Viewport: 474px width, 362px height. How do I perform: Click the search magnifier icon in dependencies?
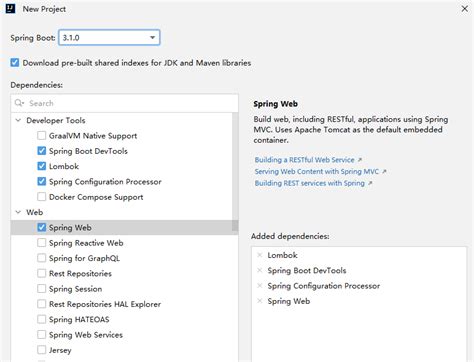point(19,103)
